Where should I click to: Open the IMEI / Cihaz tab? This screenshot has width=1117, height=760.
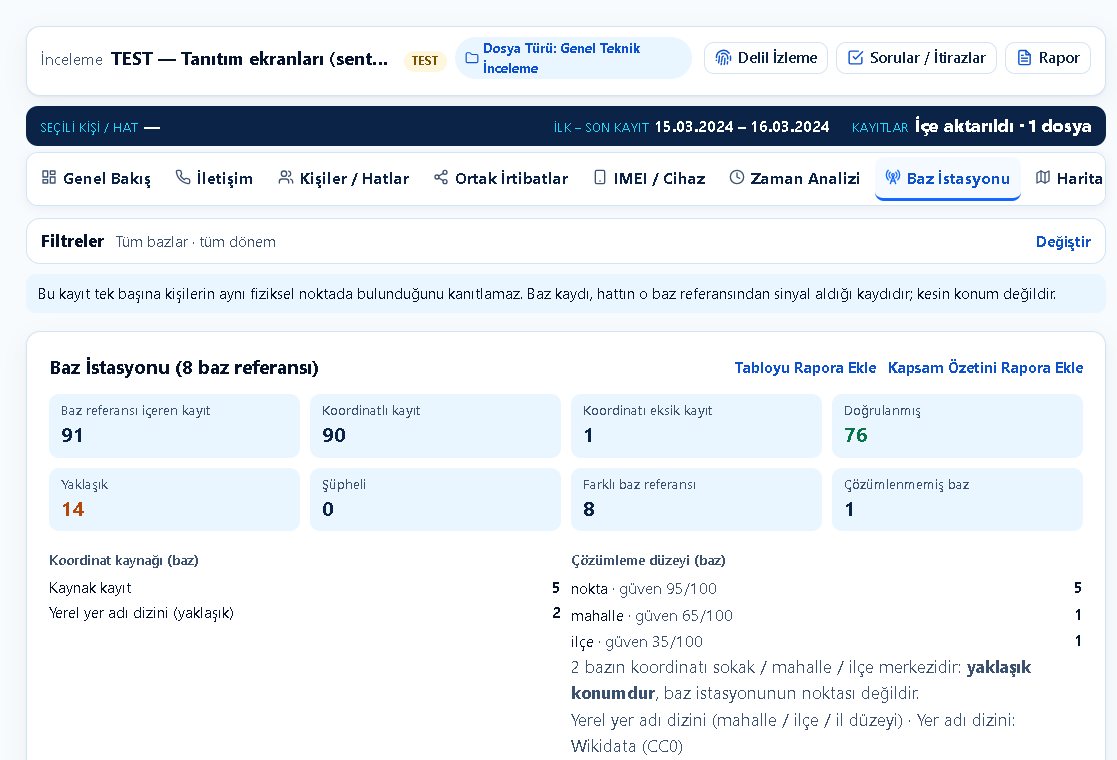(649, 178)
